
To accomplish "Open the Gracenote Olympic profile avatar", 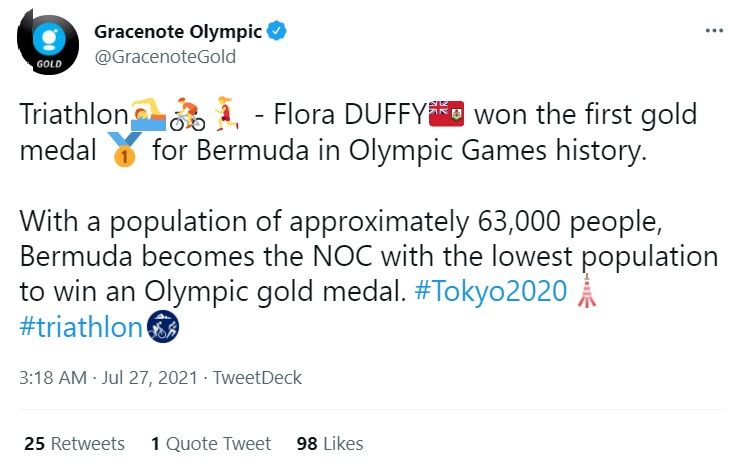I will point(48,44).
